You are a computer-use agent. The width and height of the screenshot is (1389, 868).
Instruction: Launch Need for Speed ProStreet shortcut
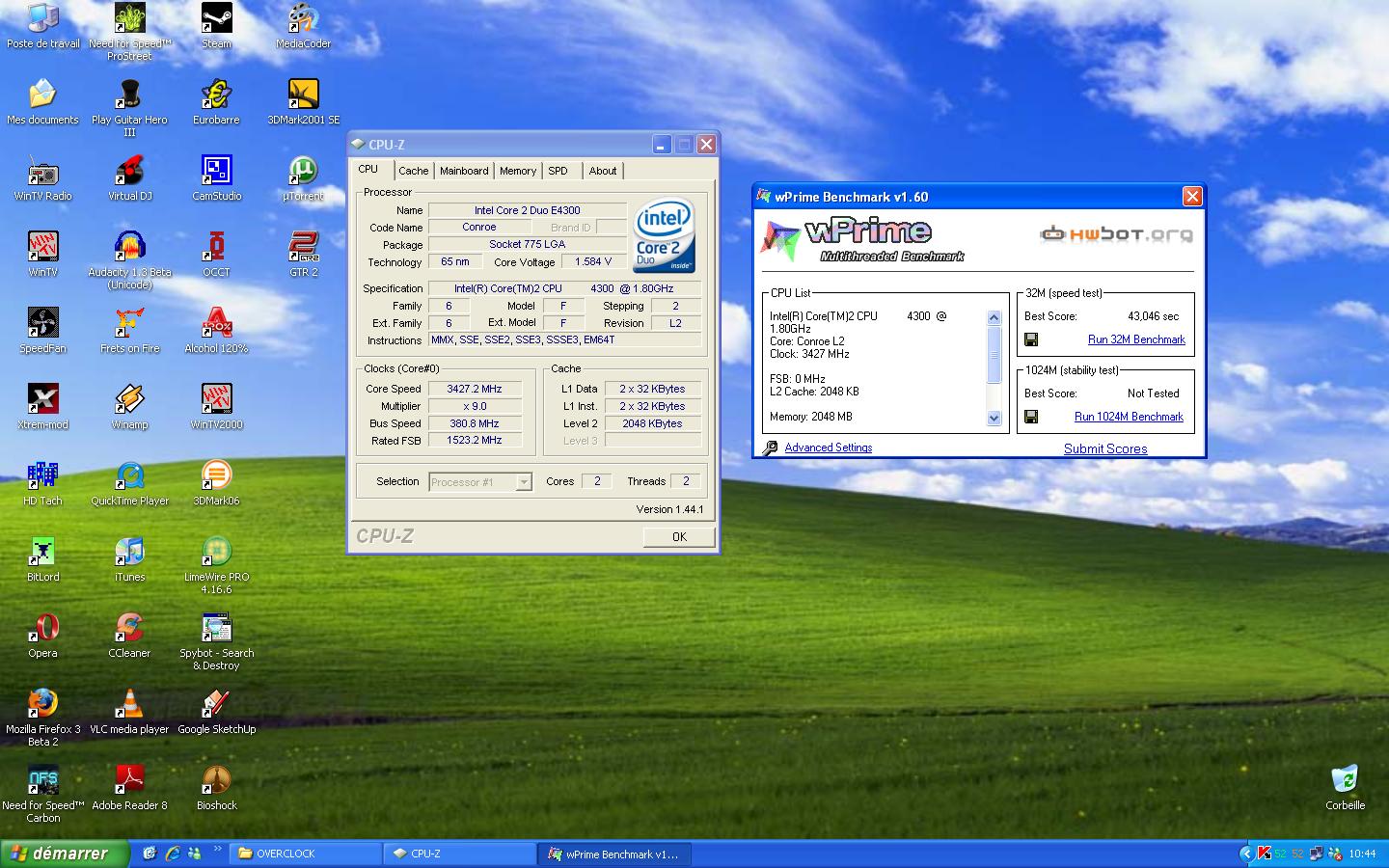pyautogui.click(x=129, y=31)
